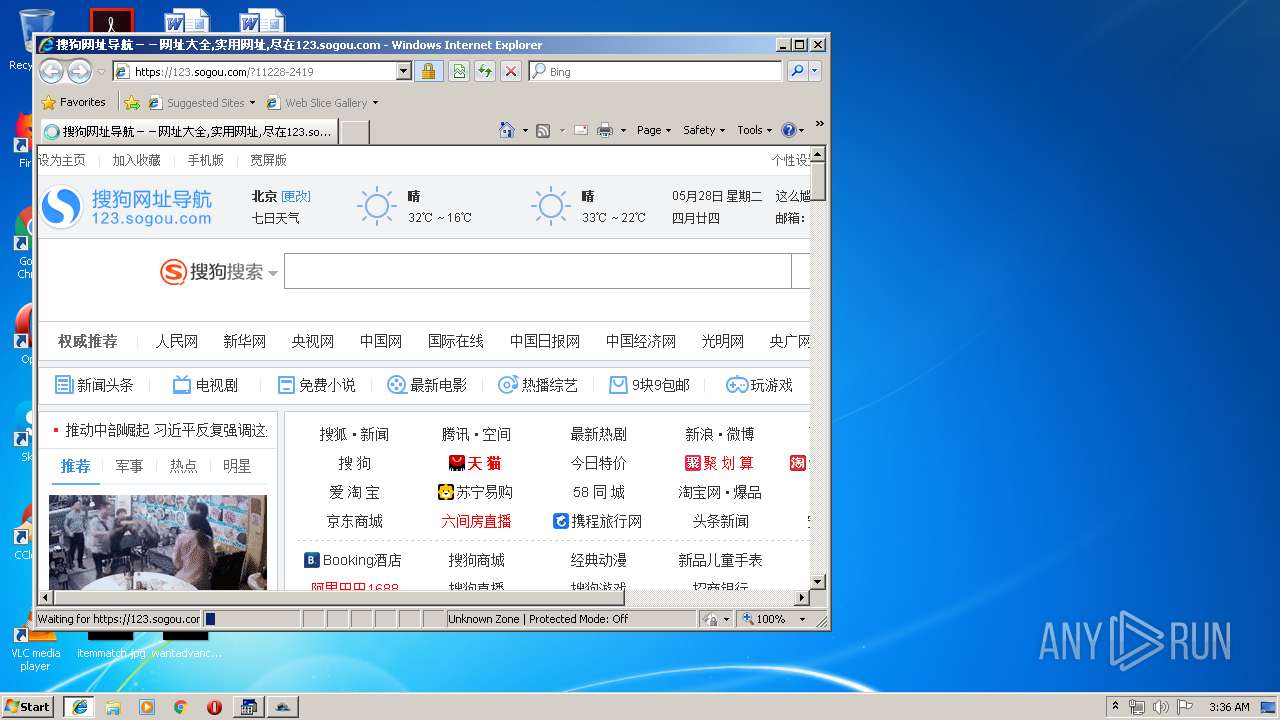The height and width of the screenshot is (720, 1280).
Task: Click the 加入收藏 link
Action: pos(136,160)
